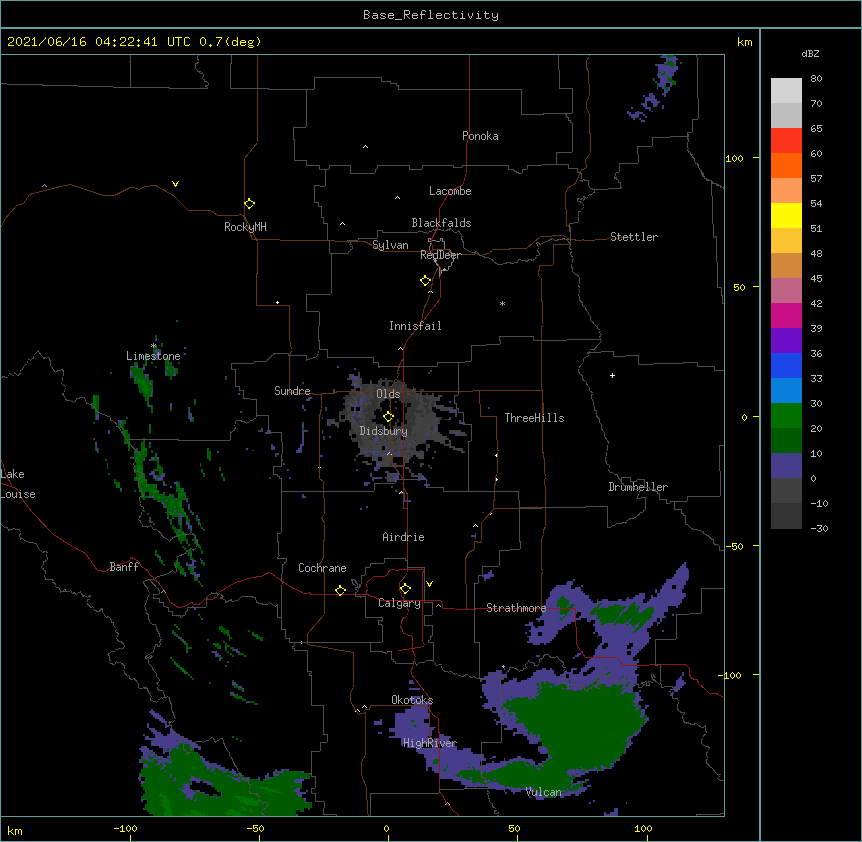Select the Okotoks label
Image resolution: width=862 pixels, height=842 pixels.
[412, 700]
